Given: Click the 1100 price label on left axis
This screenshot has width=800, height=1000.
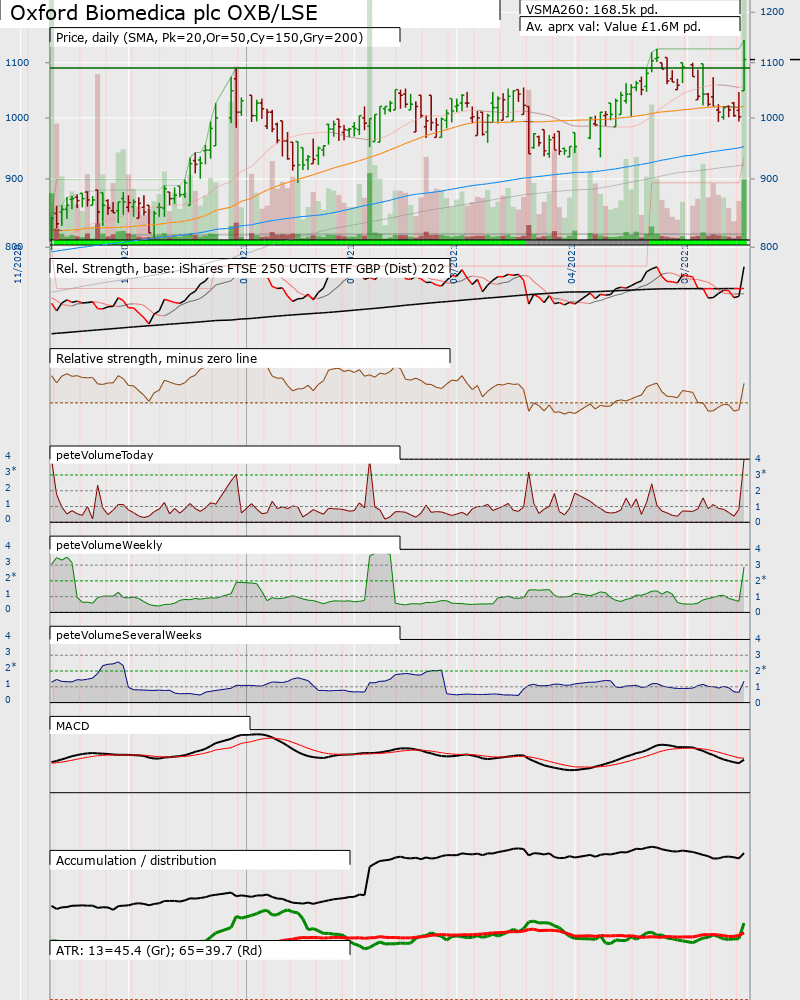Looking at the screenshot, I should [x=17, y=62].
